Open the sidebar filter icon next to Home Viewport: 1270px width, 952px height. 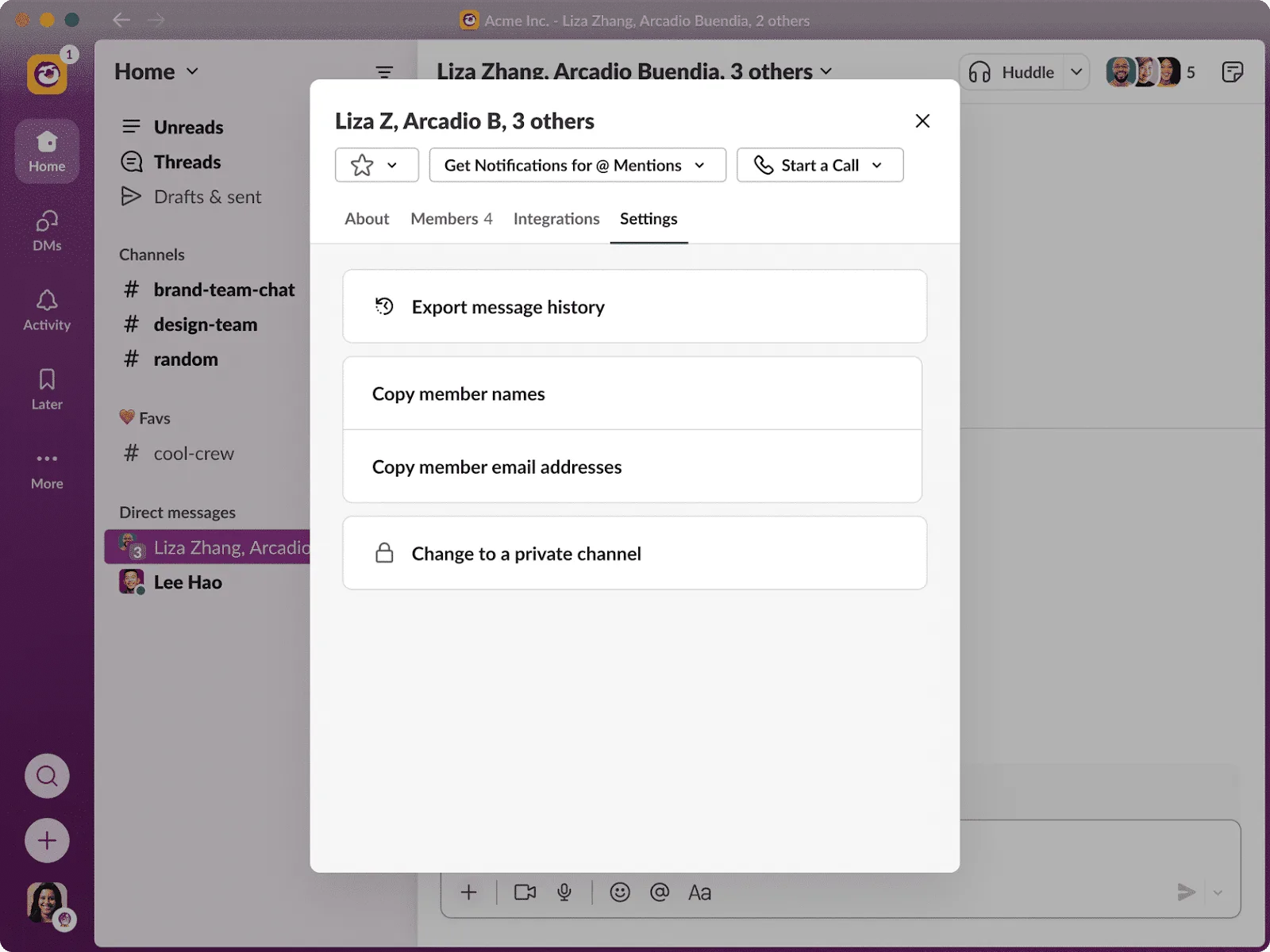(x=384, y=71)
